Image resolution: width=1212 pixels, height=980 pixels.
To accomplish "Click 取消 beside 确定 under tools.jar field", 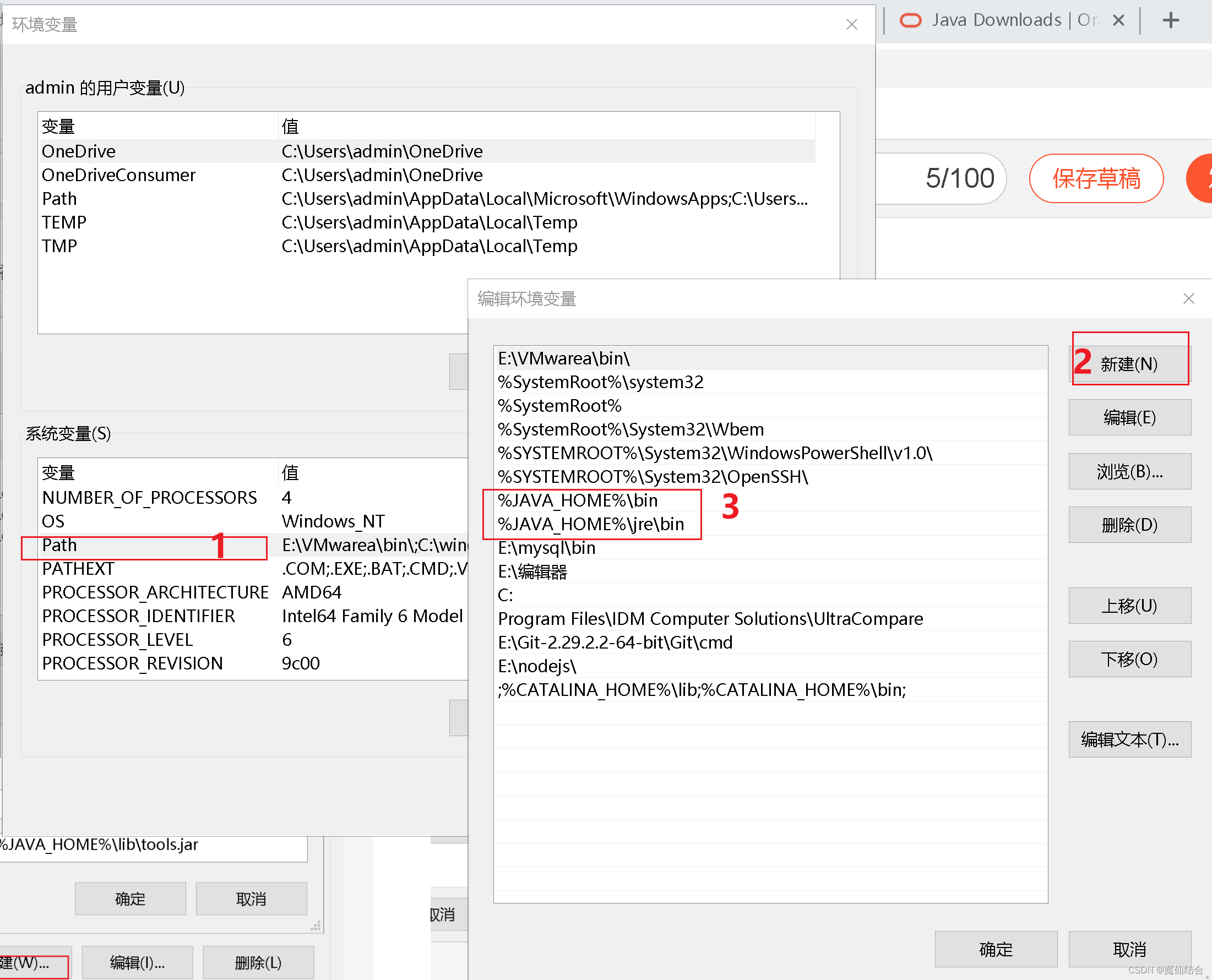I will (251, 899).
